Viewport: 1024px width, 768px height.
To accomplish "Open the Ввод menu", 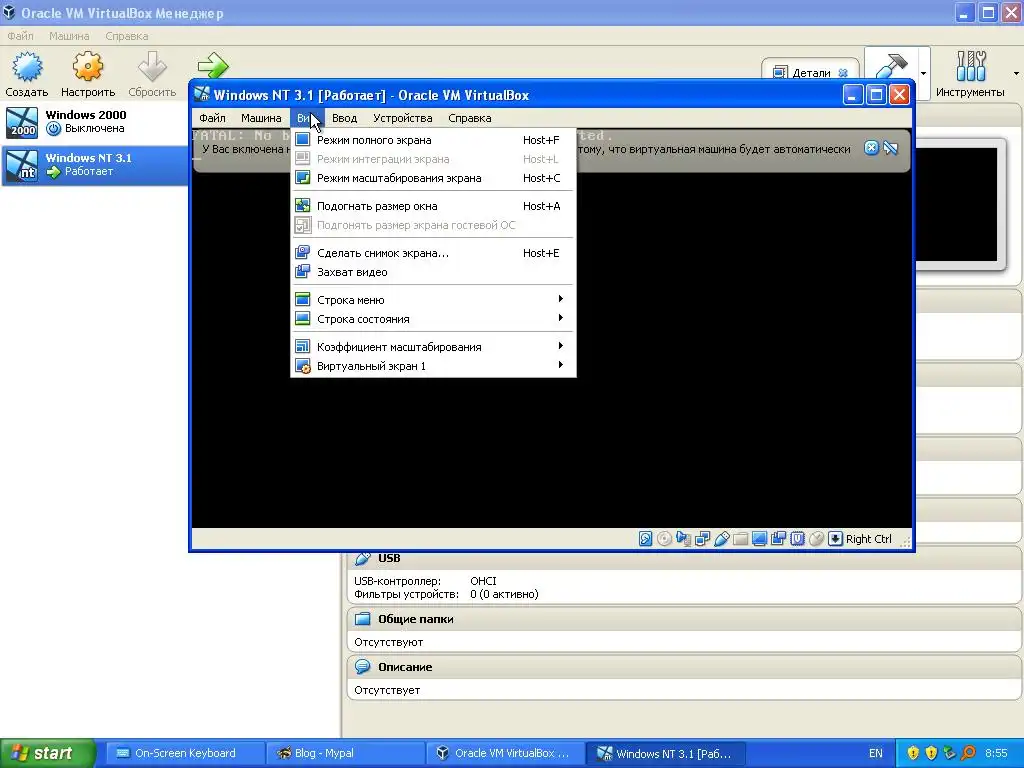I will pos(344,118).
